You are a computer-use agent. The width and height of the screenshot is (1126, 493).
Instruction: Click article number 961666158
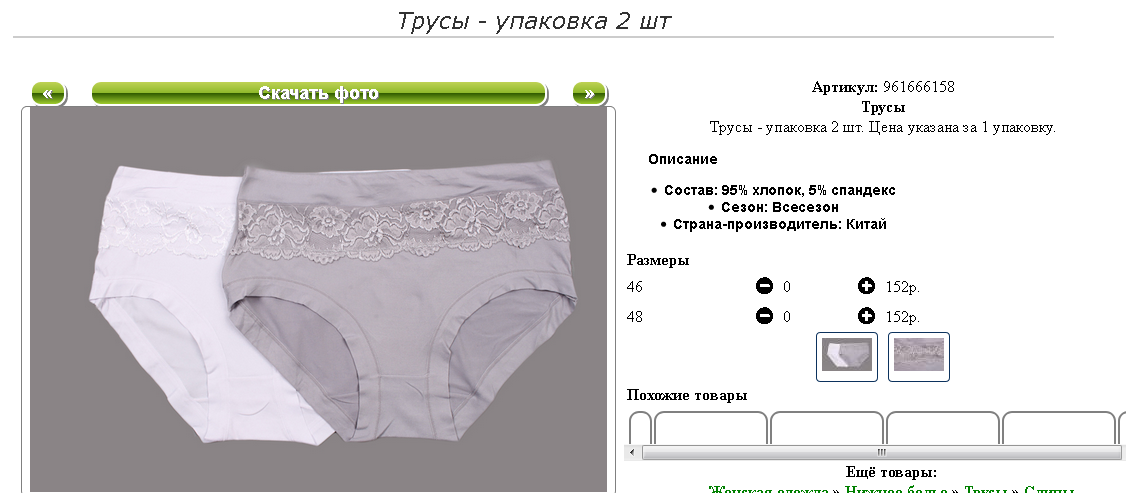[x=918, y=88]
